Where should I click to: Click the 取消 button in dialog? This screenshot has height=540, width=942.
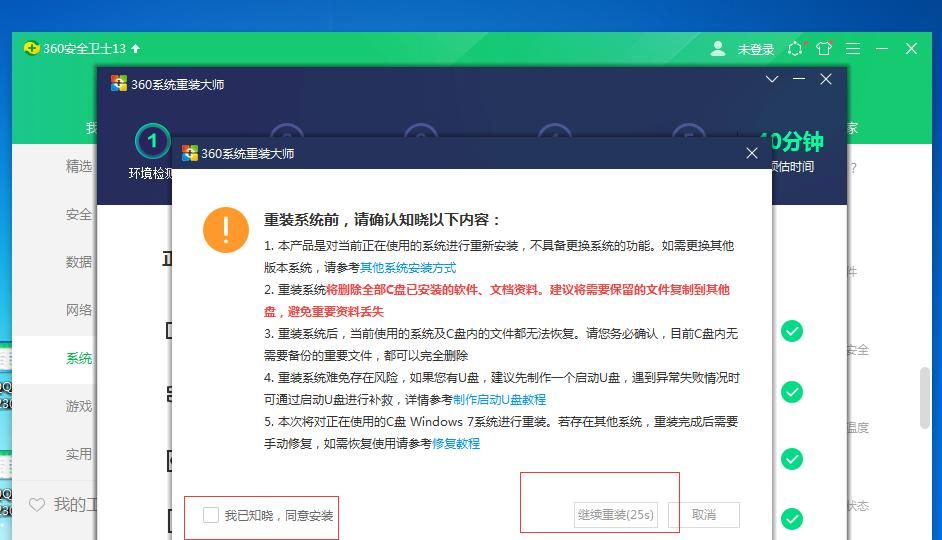point(703,515)
